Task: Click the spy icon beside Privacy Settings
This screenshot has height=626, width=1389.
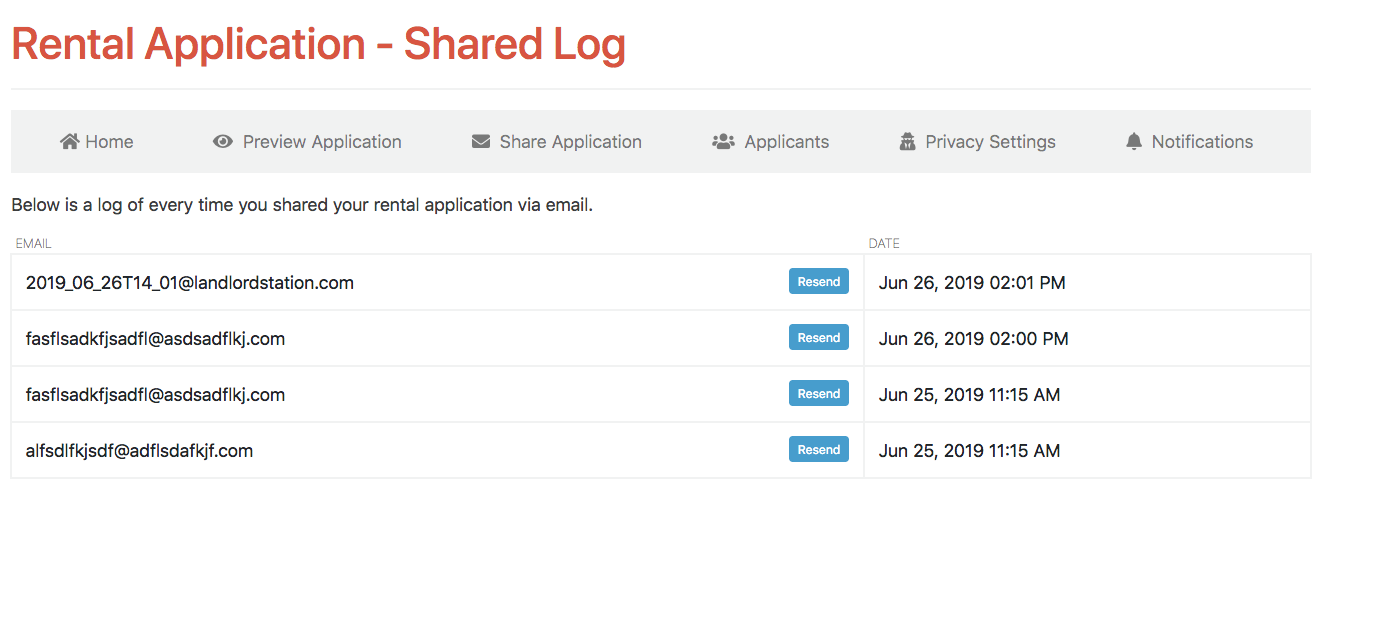Action: click(908, 142)
